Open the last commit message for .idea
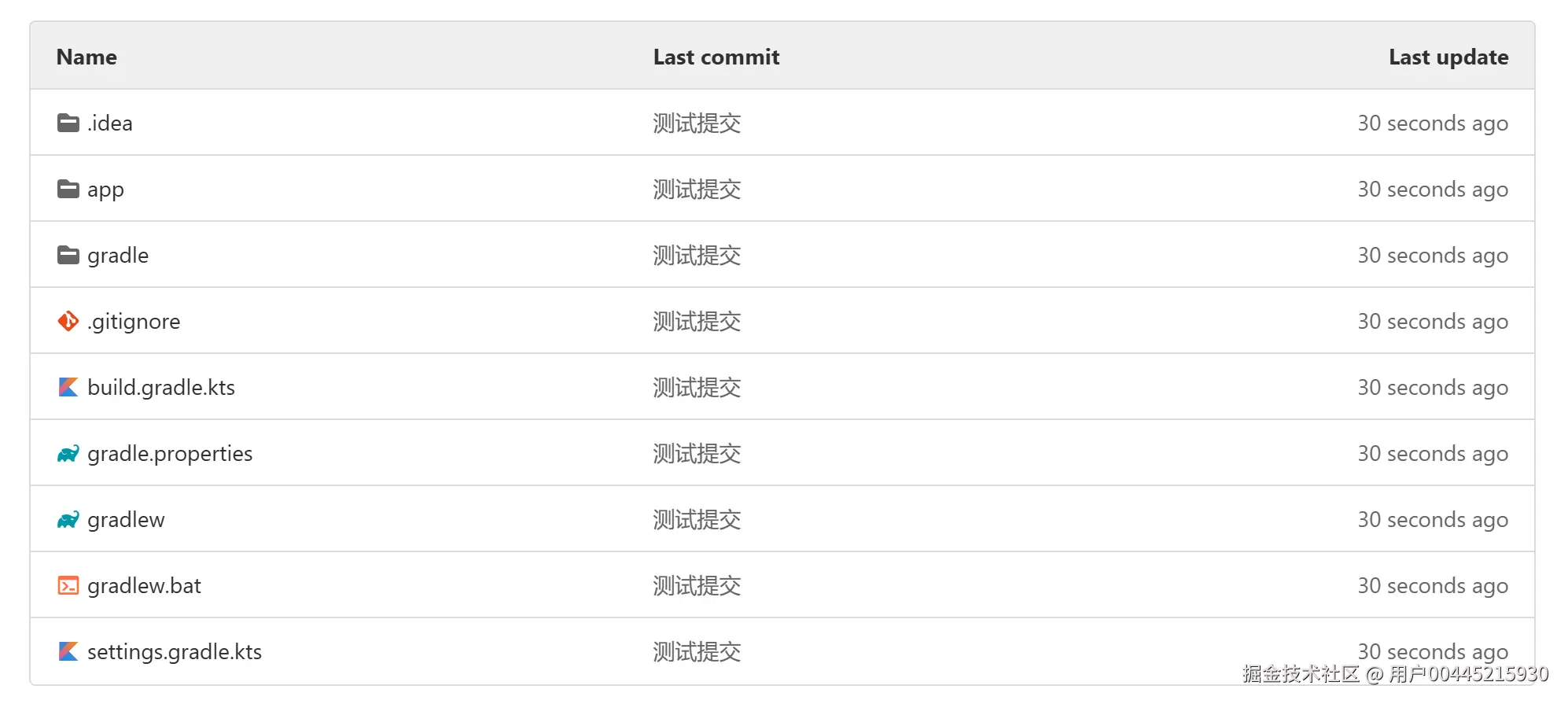 tap(697, 123)
